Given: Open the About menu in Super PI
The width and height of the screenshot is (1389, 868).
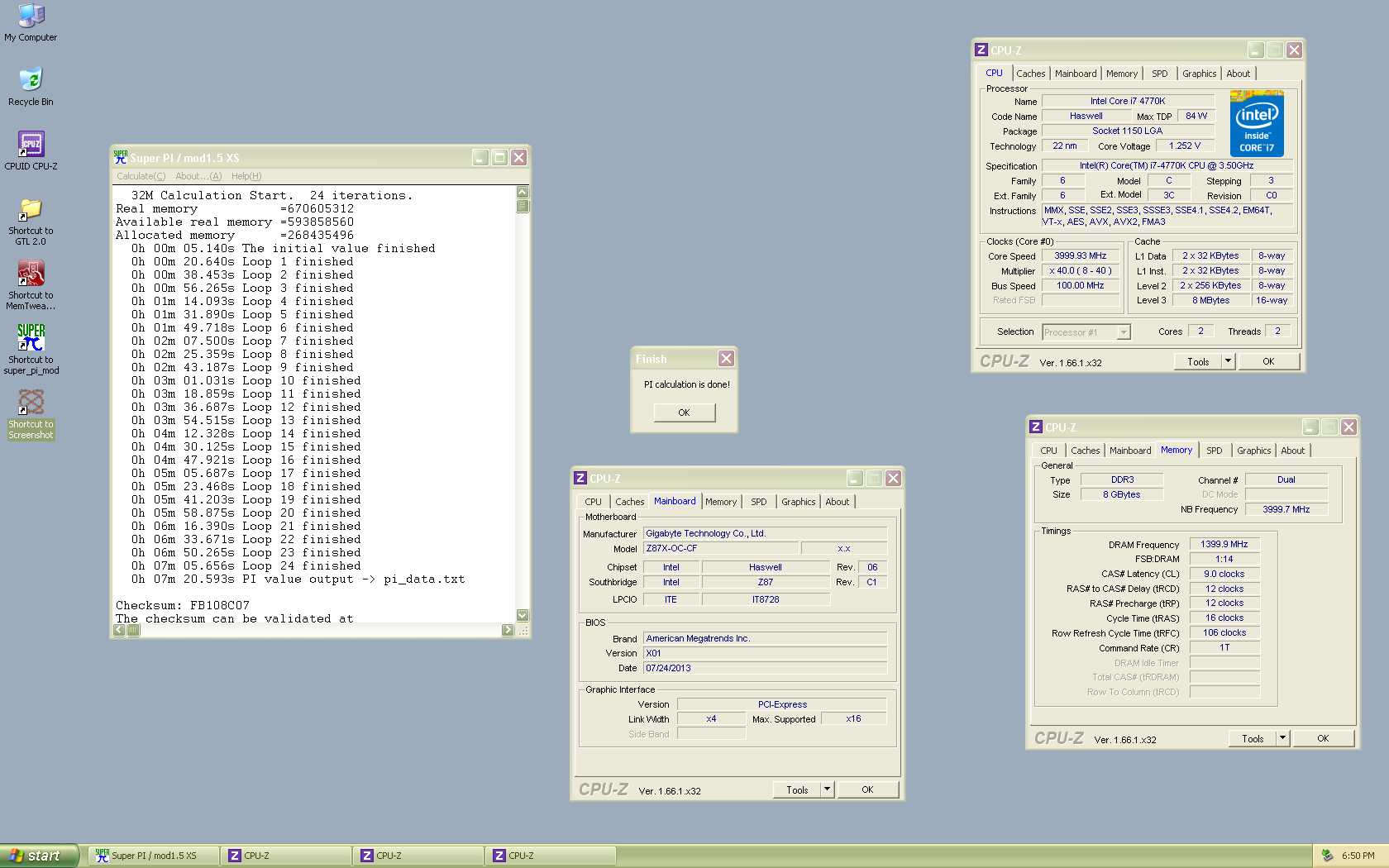Looking at the screenshot, I should (x=198, y=176).
